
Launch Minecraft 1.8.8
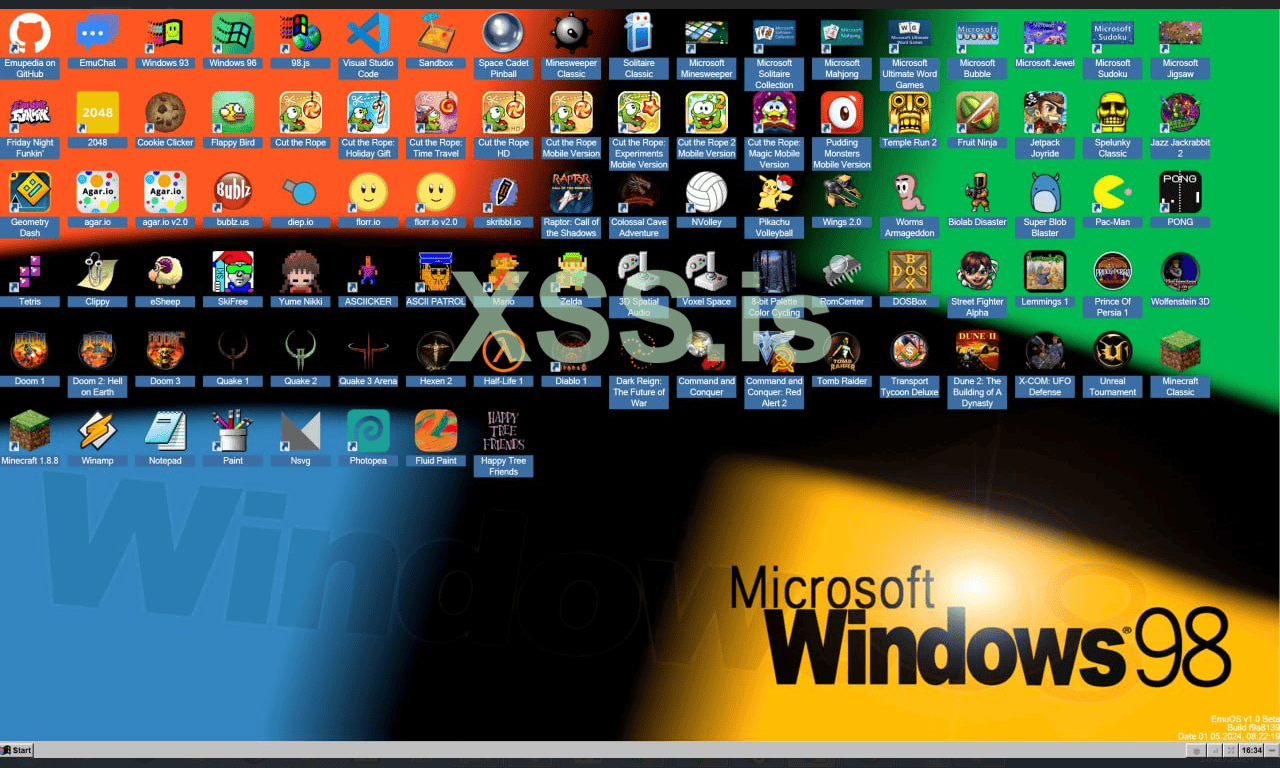(30, 431)
